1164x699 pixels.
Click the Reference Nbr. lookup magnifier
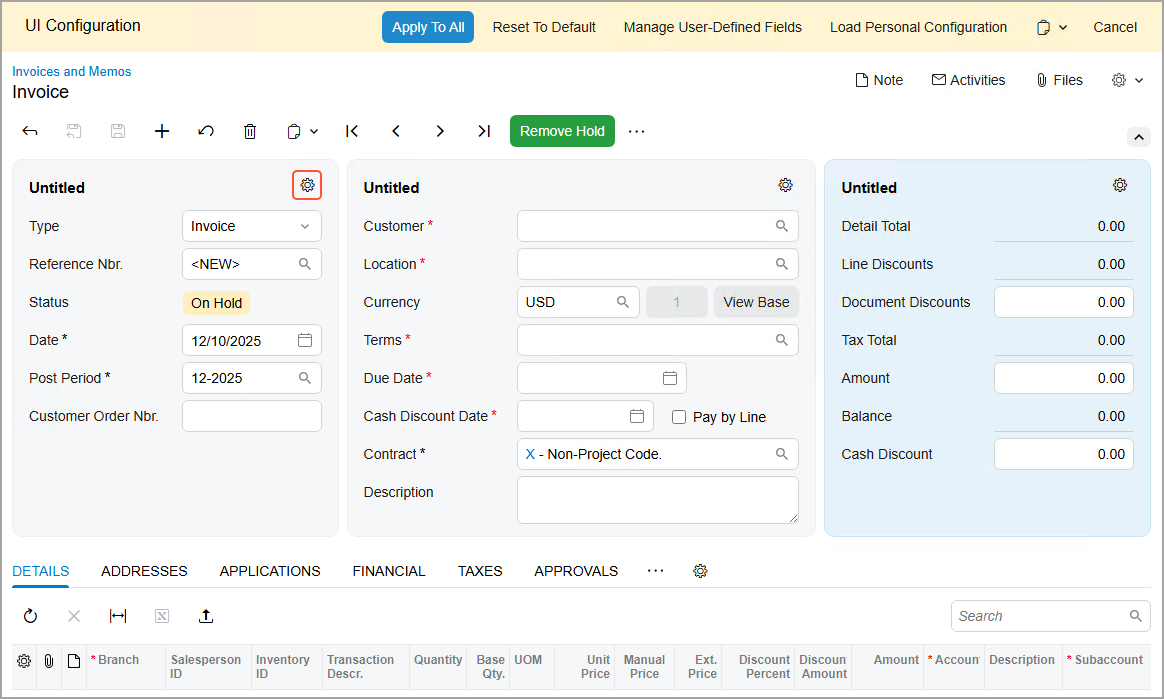(304, 264)
